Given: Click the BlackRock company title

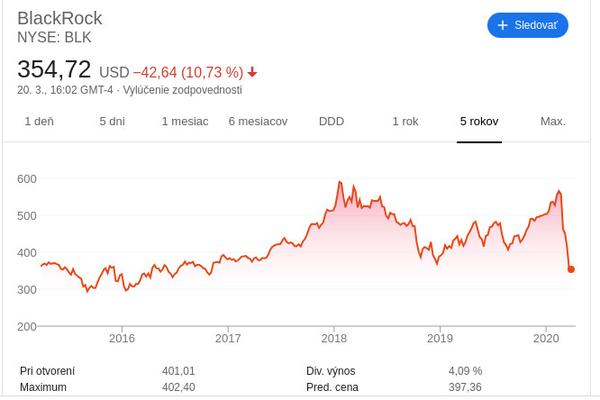Looking at the screenshot, I should (x=60, y=18).
